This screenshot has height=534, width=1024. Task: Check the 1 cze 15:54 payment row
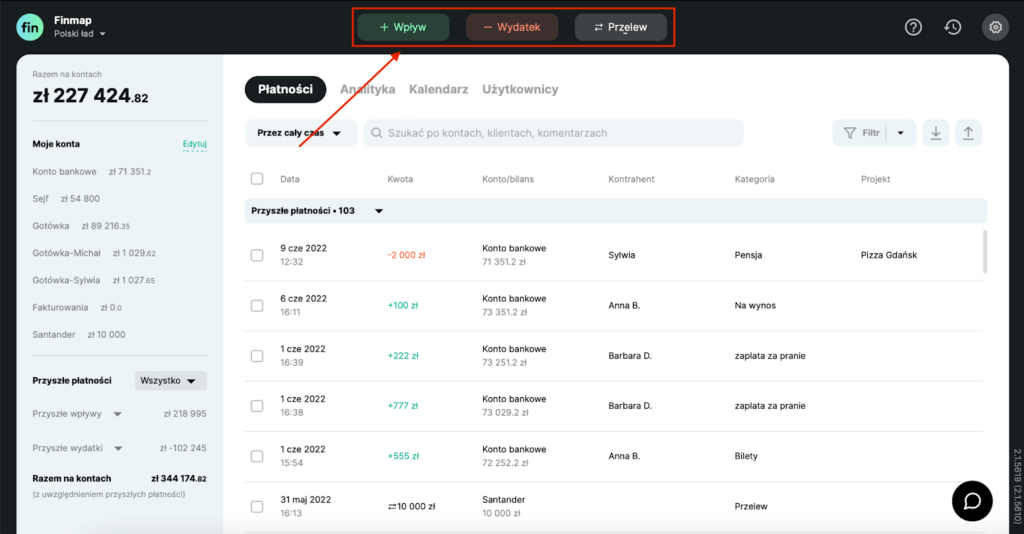point(257,456)
